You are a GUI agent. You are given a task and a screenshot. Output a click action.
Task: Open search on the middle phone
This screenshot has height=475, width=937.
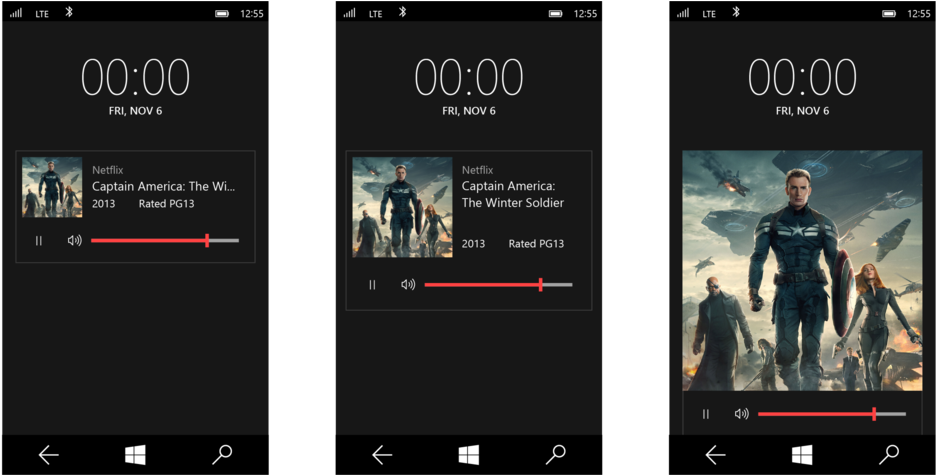pyautogui.click(x=556, y=455)
